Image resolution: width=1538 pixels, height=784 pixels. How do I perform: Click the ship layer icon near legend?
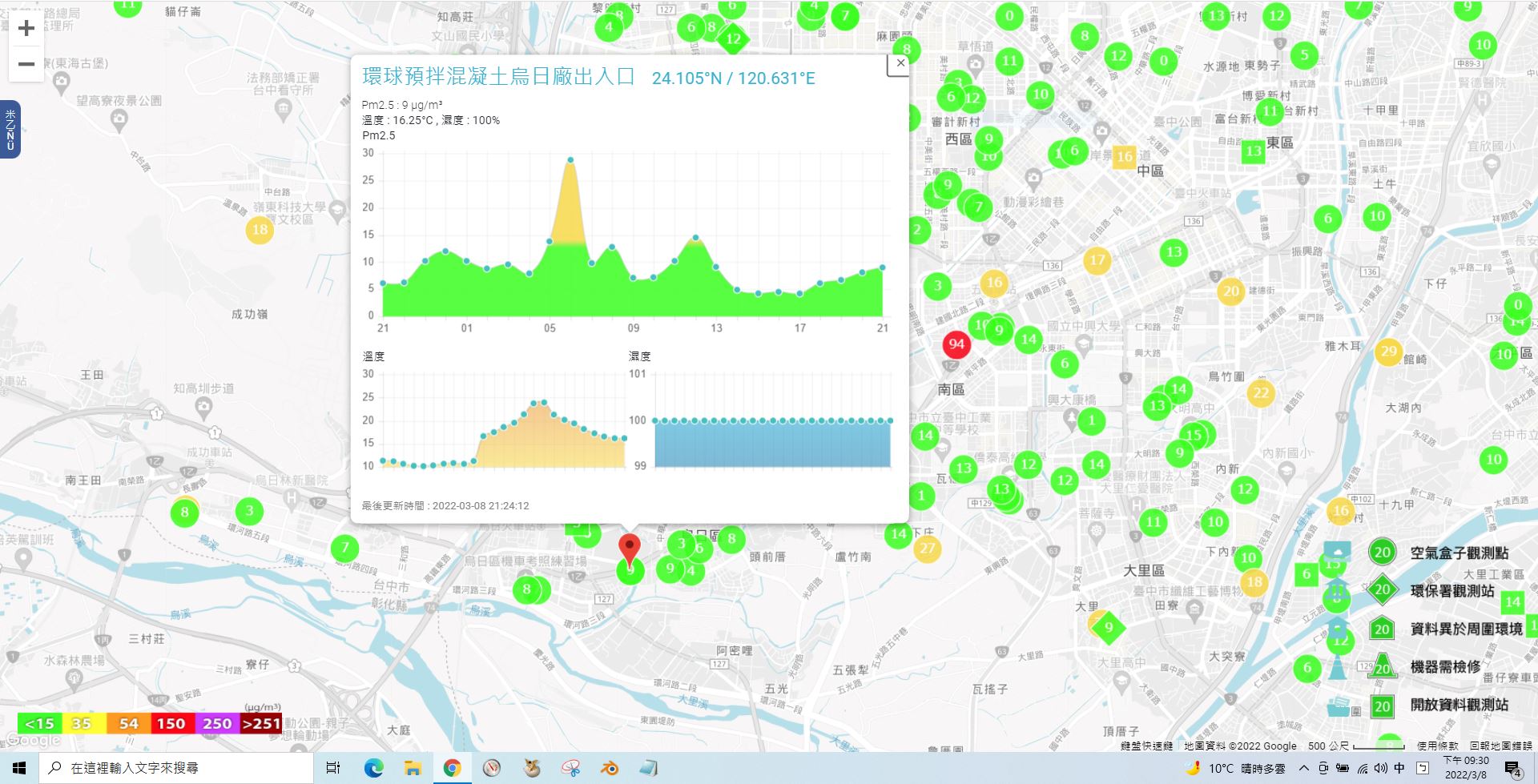(x=1338, y=706)
